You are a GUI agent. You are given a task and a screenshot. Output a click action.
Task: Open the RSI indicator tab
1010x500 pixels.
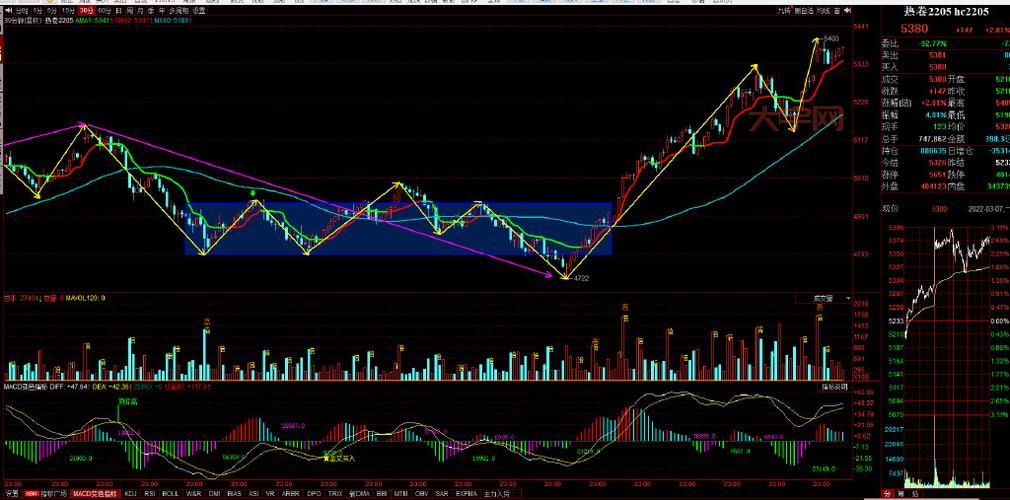[151, 493]
